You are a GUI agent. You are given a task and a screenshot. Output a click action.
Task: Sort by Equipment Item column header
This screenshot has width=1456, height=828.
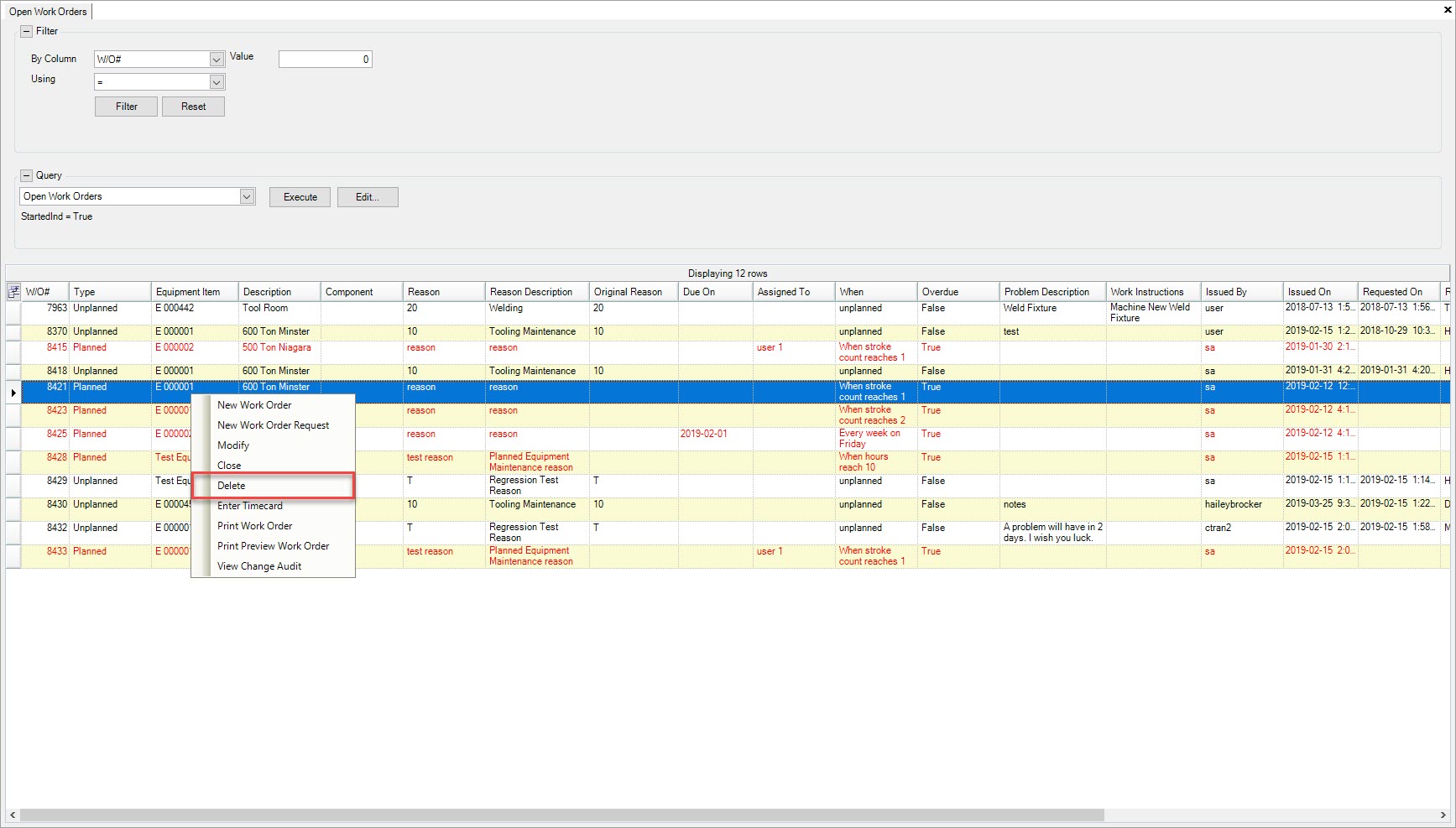click(195, 292)
